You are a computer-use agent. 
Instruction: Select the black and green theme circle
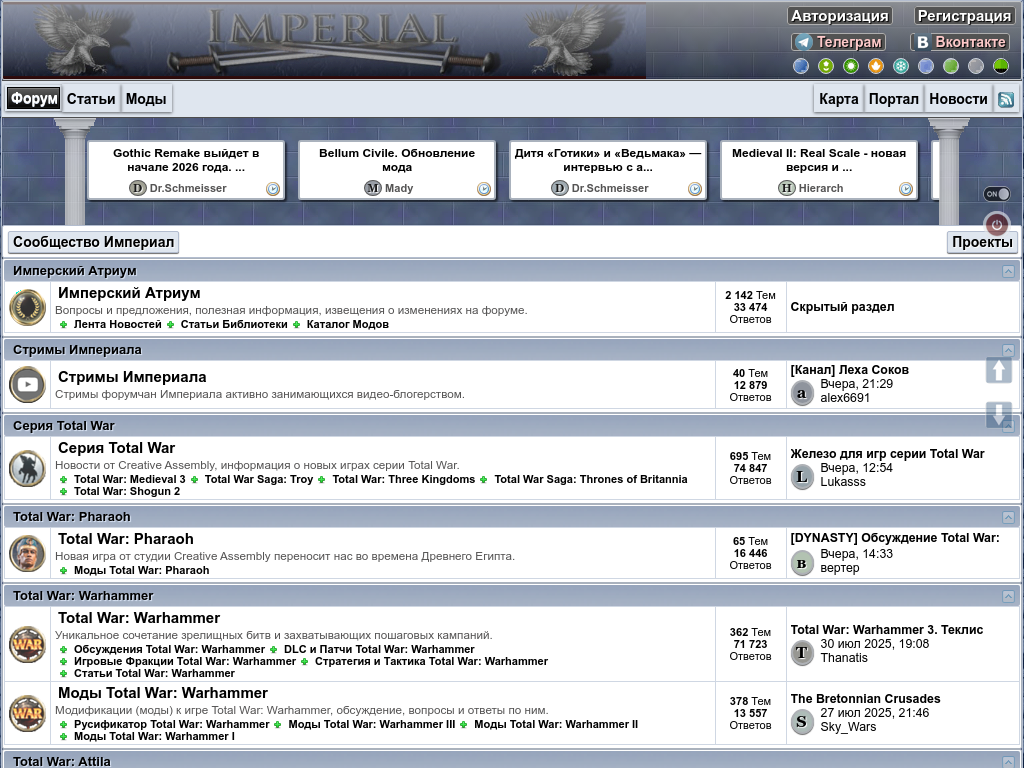[1001, 66]
